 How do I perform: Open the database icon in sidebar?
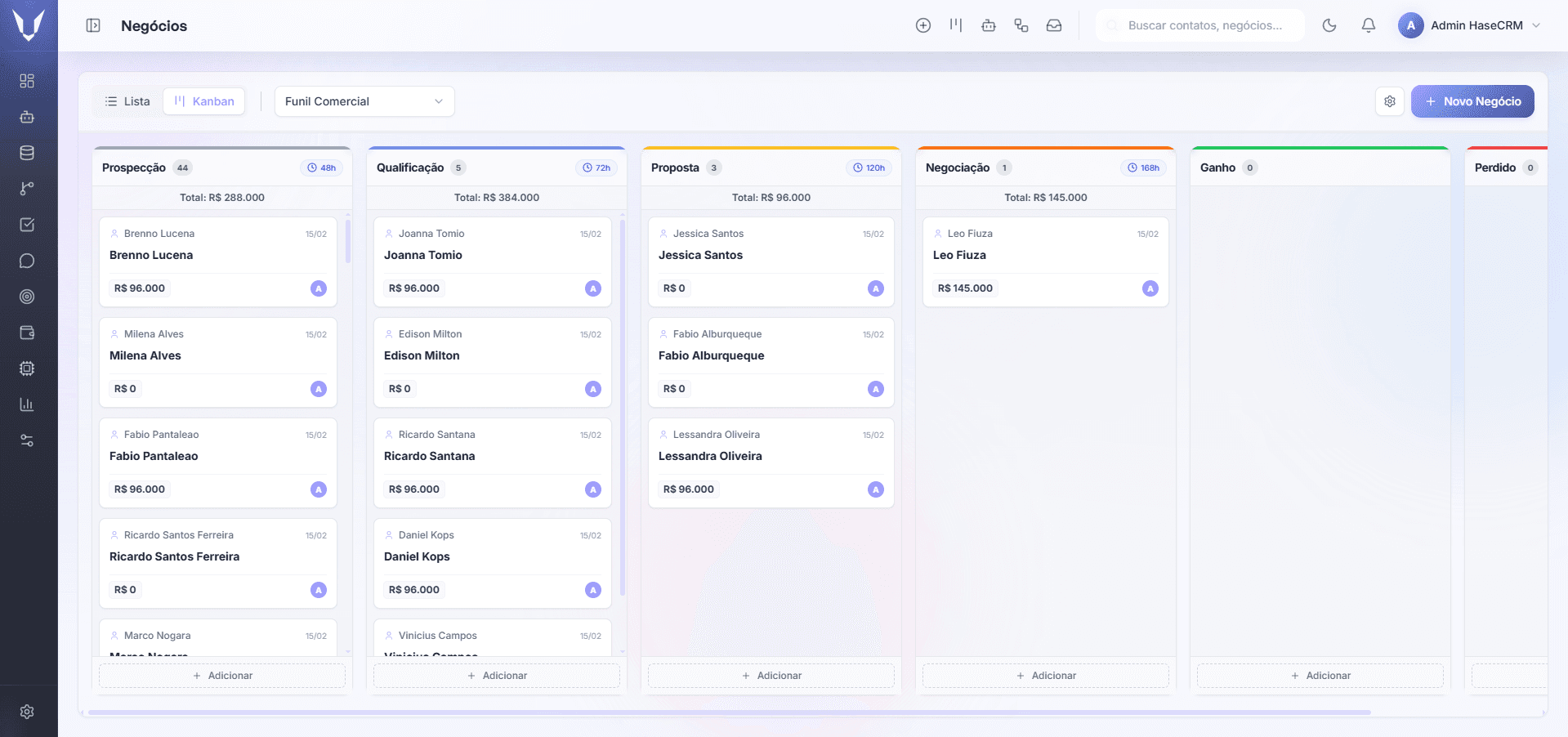point(27,152)
